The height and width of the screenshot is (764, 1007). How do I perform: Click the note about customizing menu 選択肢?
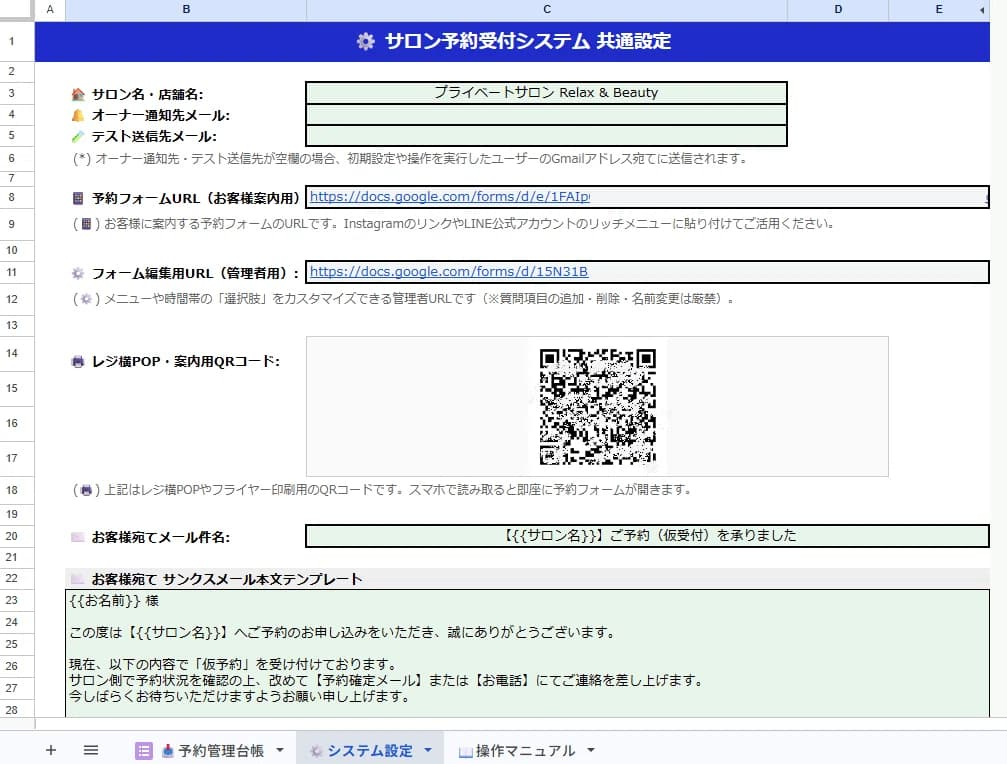[403, 299]
